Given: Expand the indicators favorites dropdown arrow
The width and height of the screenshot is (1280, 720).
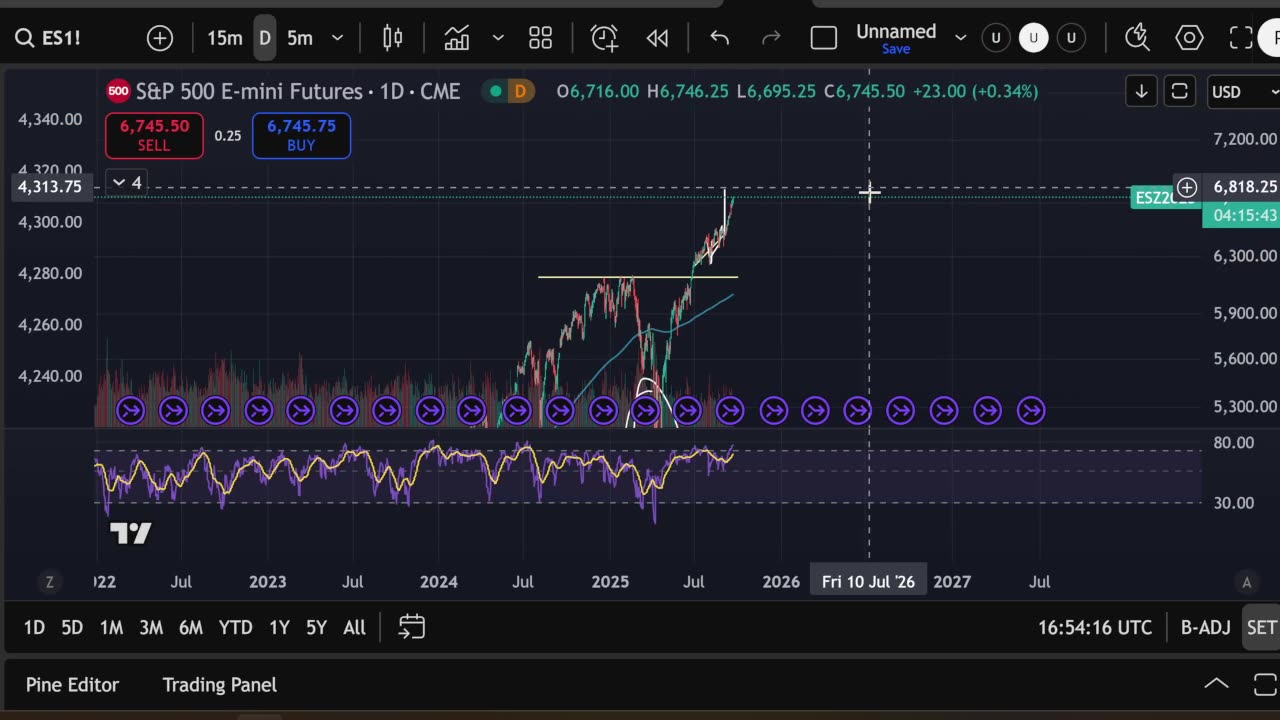Looking at the screenshot, I should 498,38.
